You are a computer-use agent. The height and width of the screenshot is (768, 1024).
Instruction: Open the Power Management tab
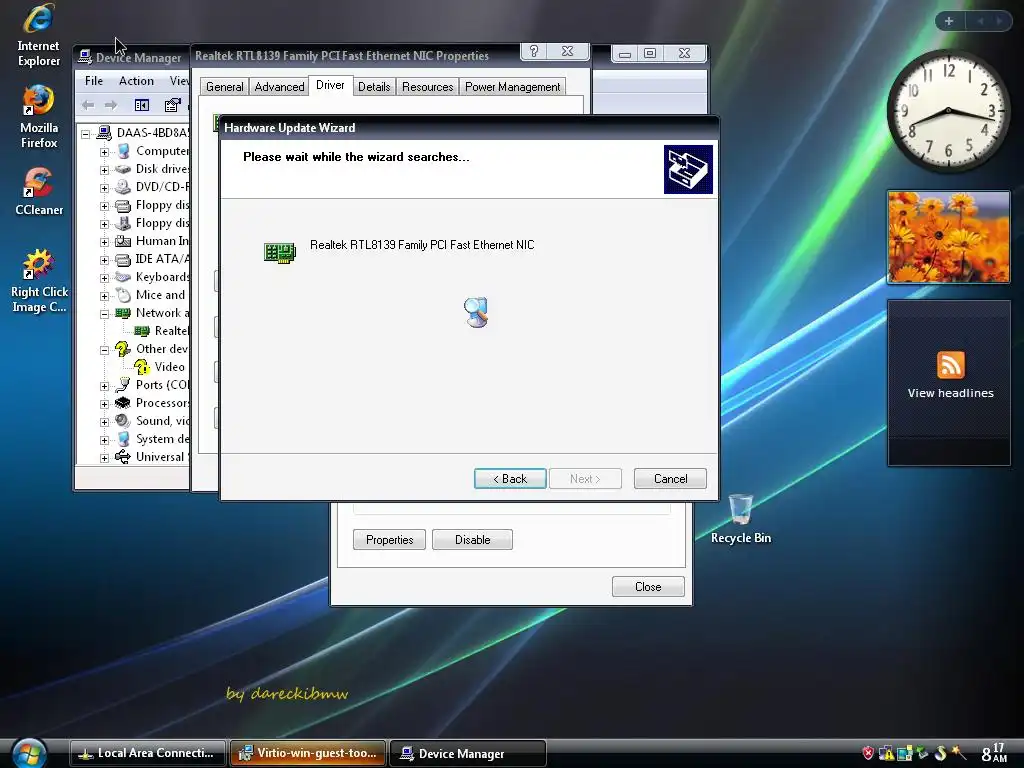pos(512,87)
